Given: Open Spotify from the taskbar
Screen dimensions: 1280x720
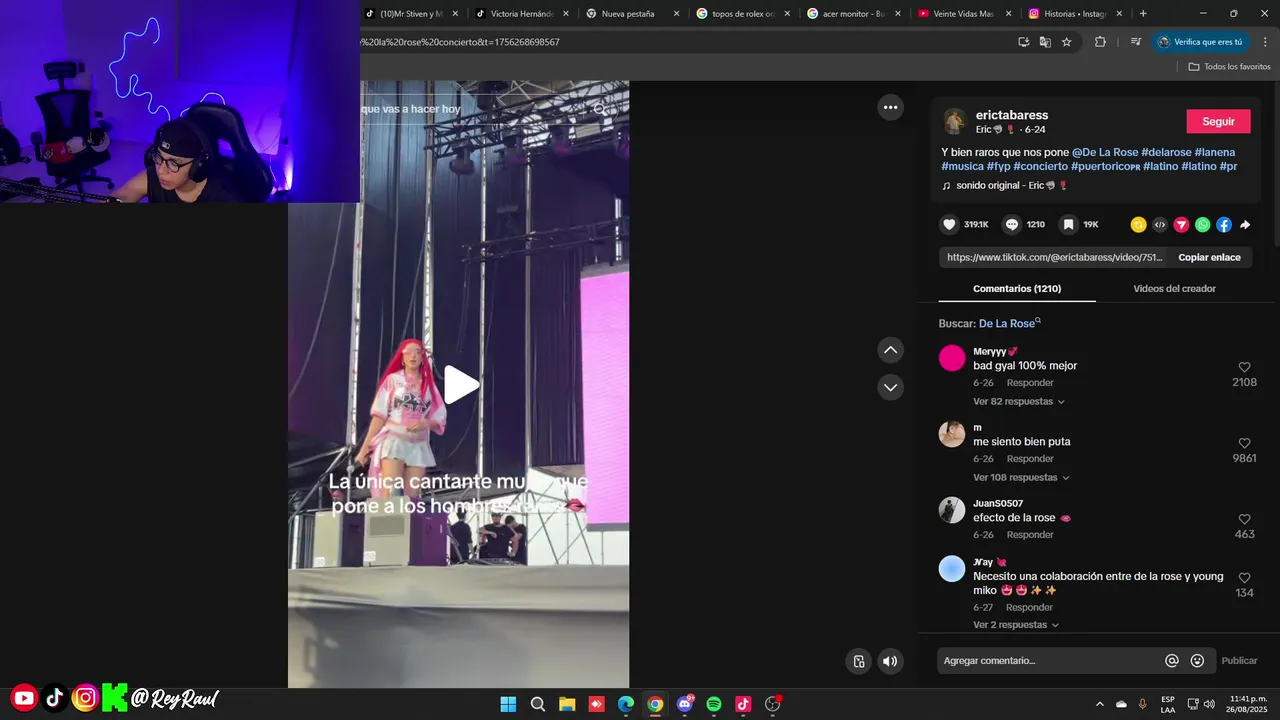Looking at the screenshot, I should click(714, 704).
